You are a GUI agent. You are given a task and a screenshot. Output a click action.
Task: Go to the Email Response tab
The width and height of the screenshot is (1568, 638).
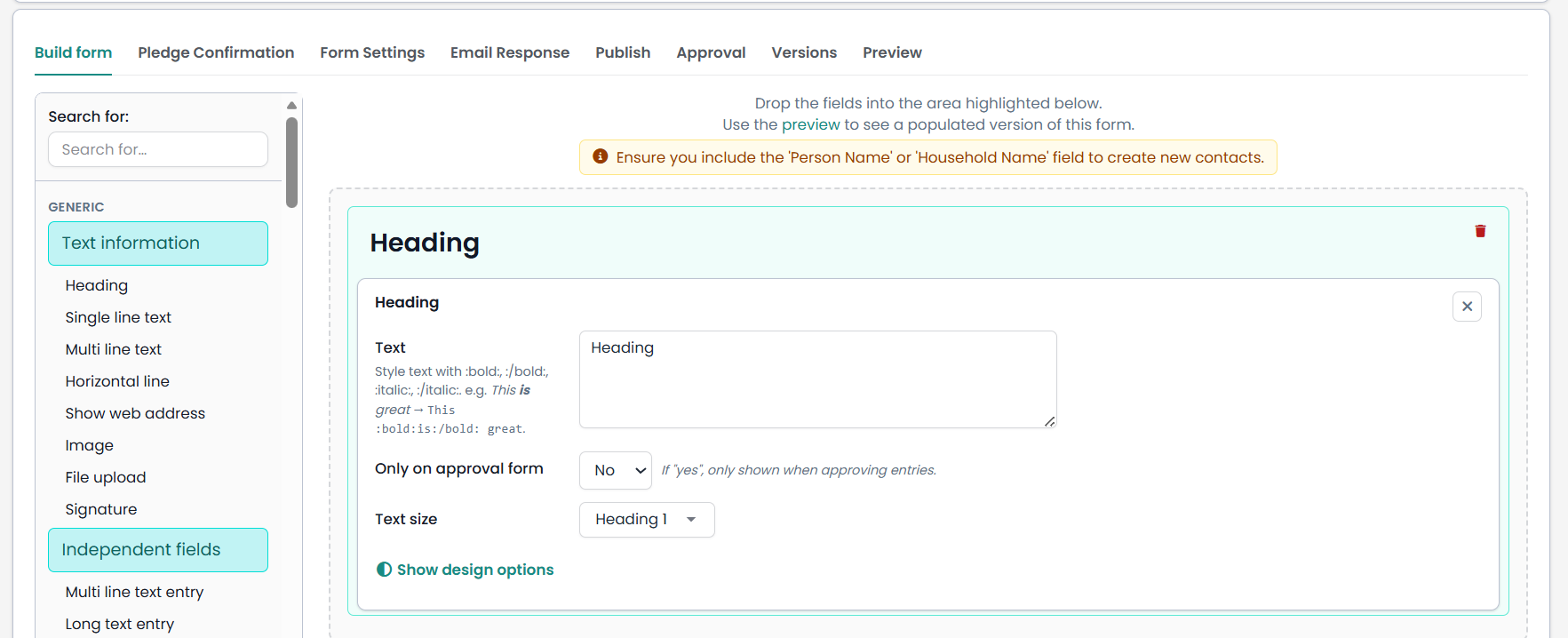pos(510,52)
